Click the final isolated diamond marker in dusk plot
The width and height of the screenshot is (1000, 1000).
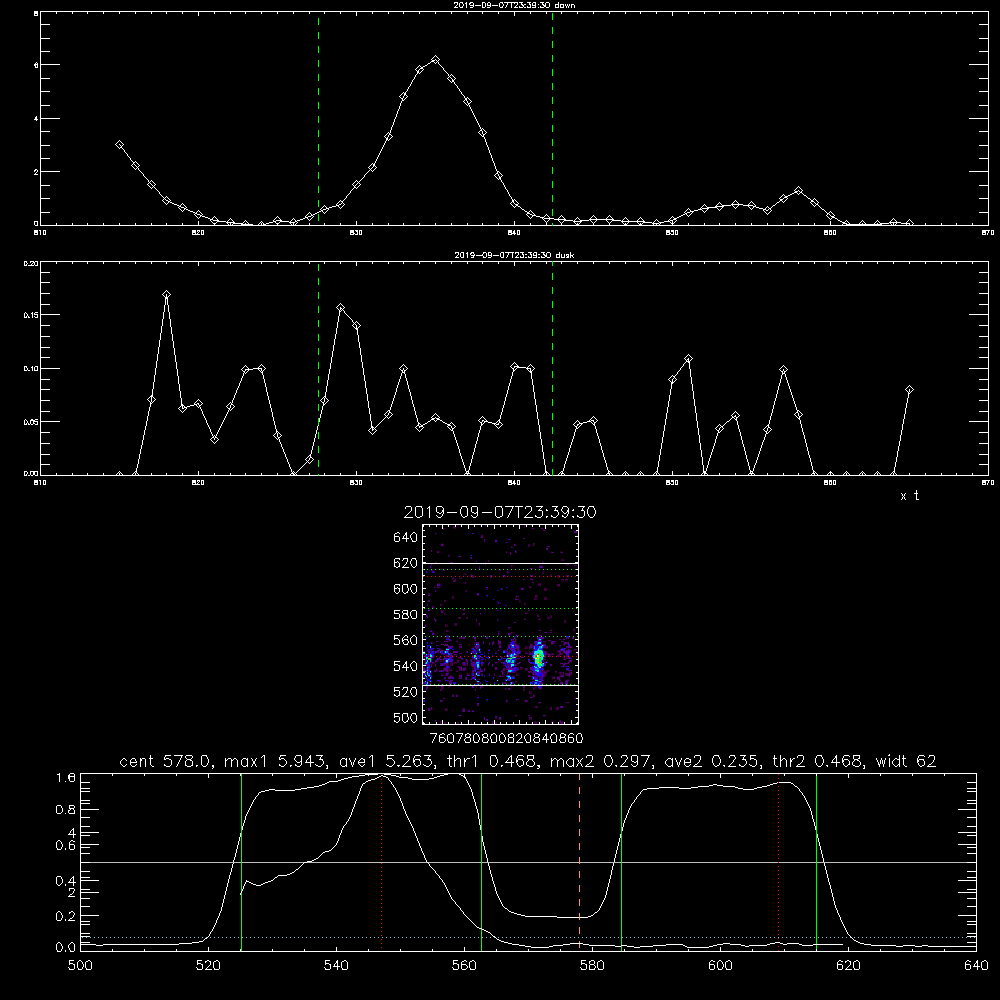[909, 390]
